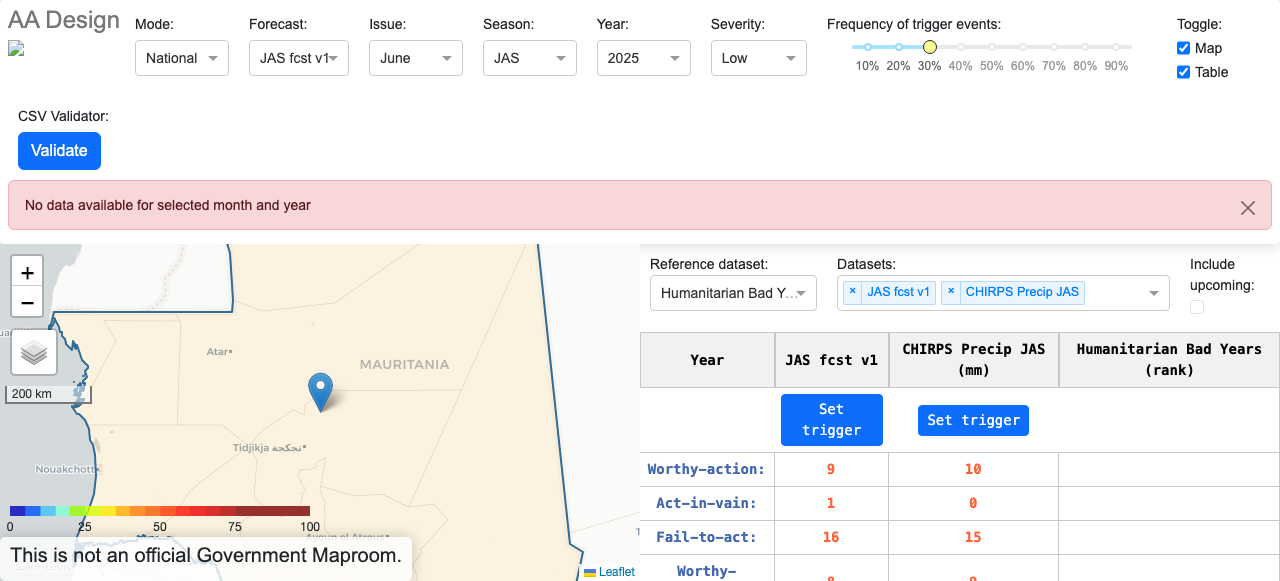
Task: Dismiss the 'No data available' alert
Action: point(1247,207)
